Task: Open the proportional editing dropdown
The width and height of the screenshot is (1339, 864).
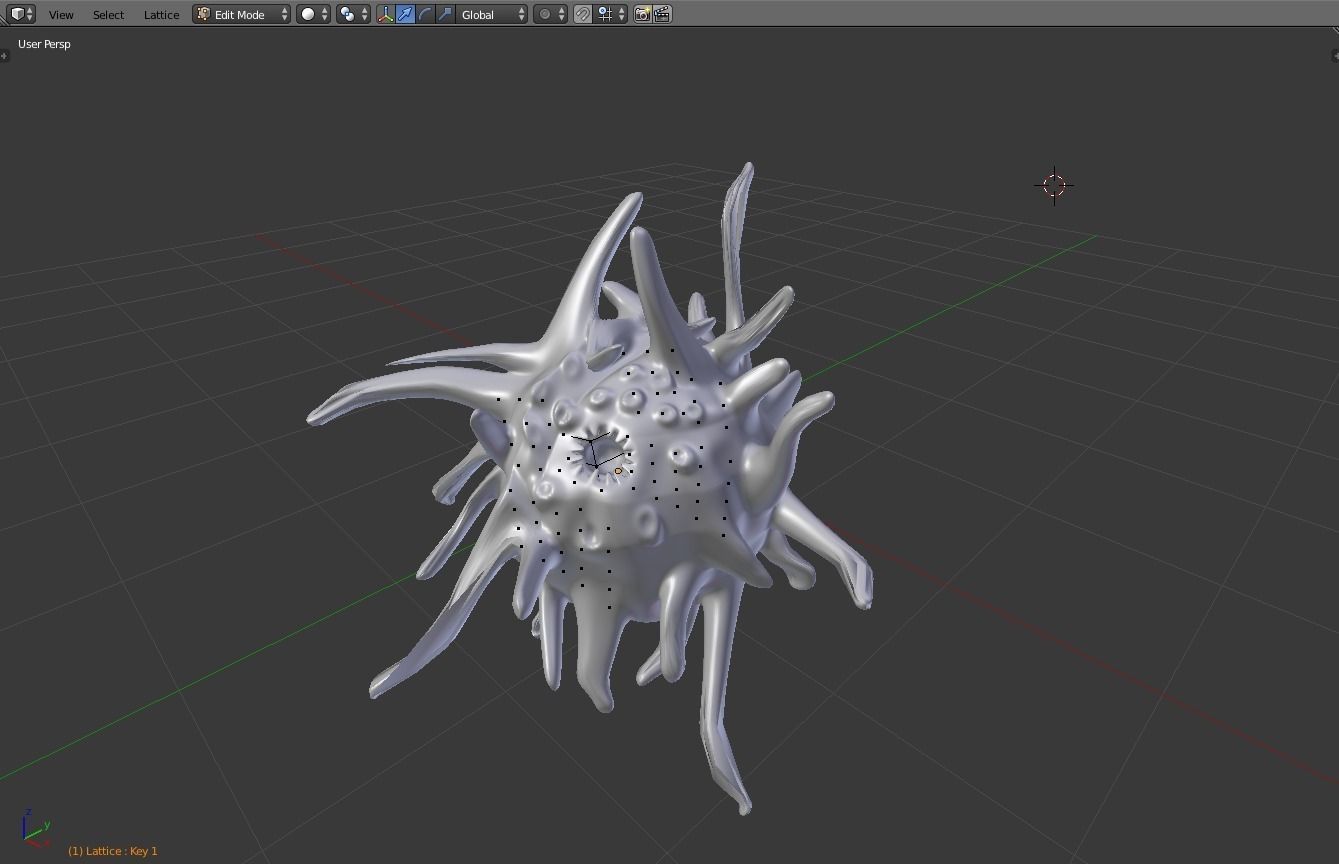Action: tap(550, 14)
